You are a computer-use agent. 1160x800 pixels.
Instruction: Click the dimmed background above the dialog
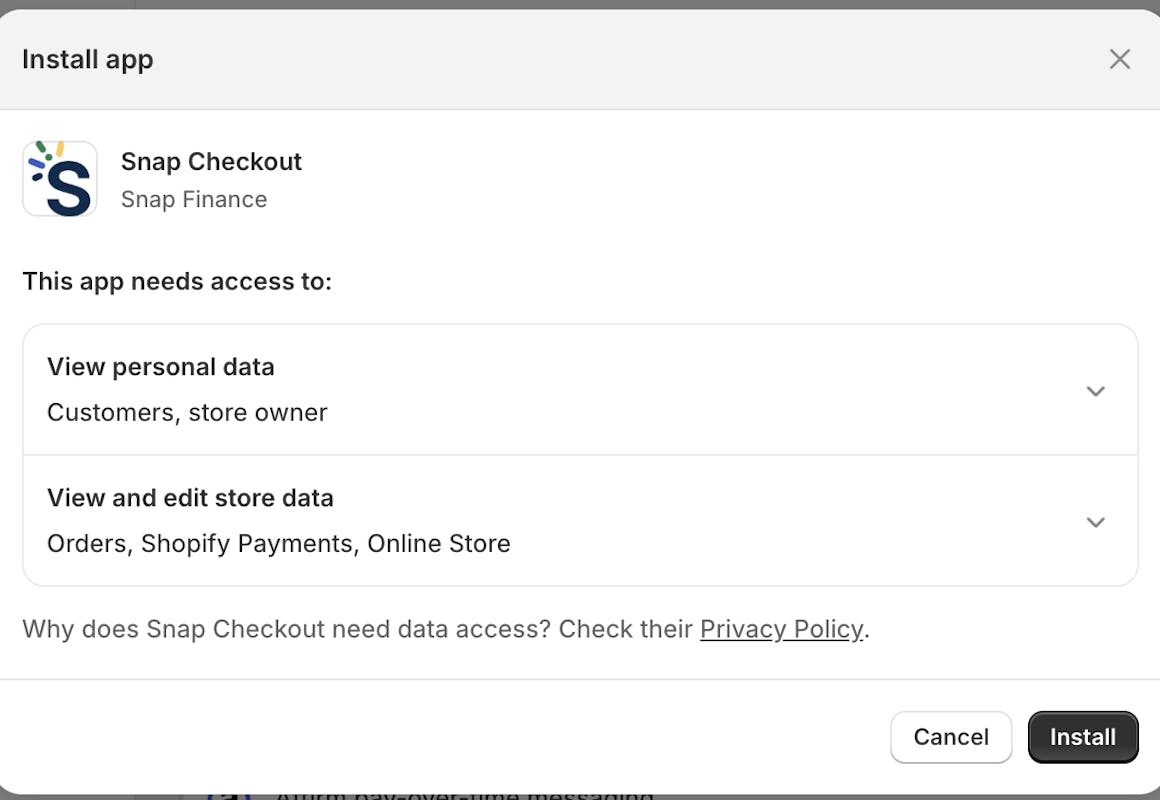[x=600, y=4]
